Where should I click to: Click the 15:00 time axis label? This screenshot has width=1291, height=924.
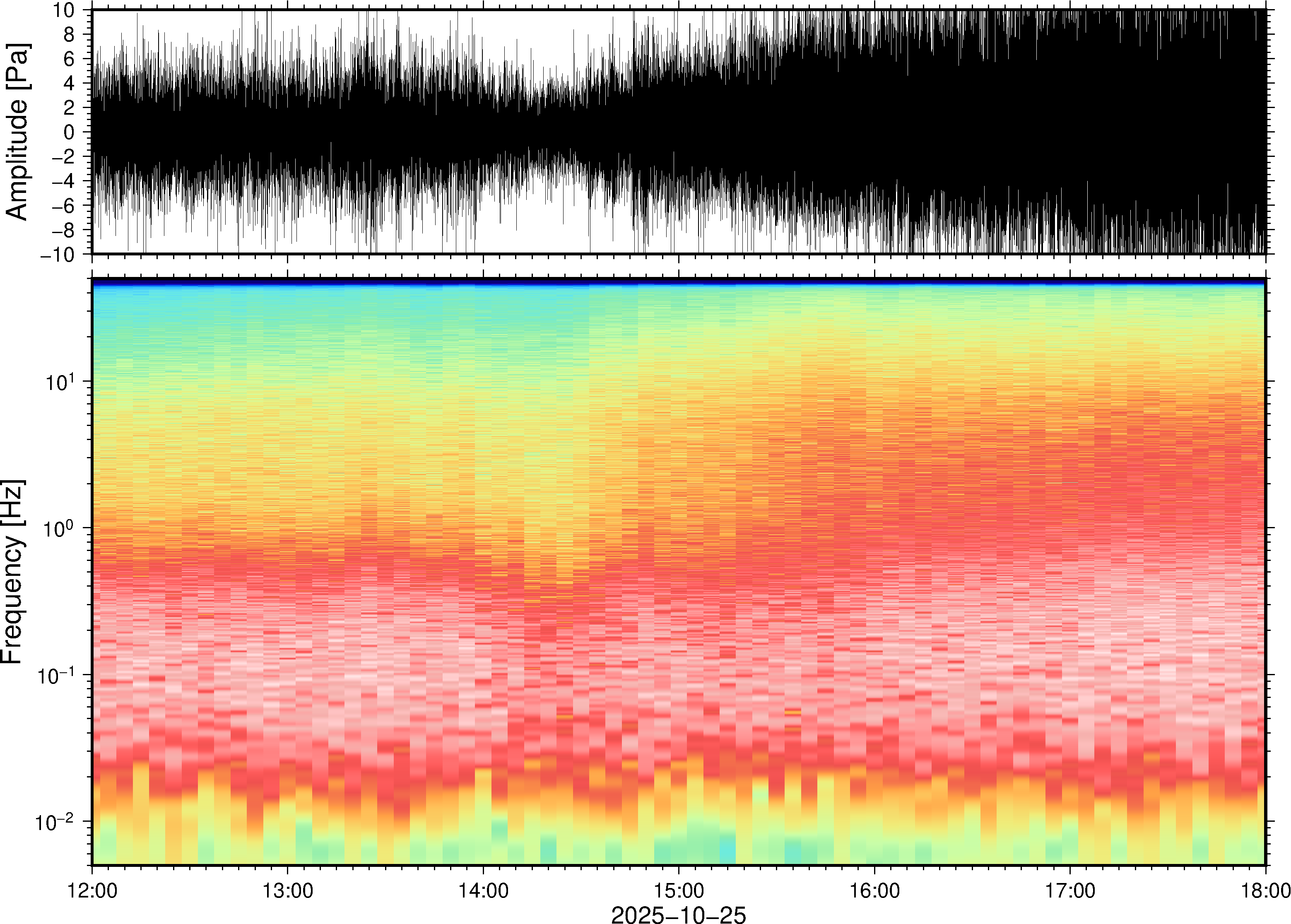(678, 890)
